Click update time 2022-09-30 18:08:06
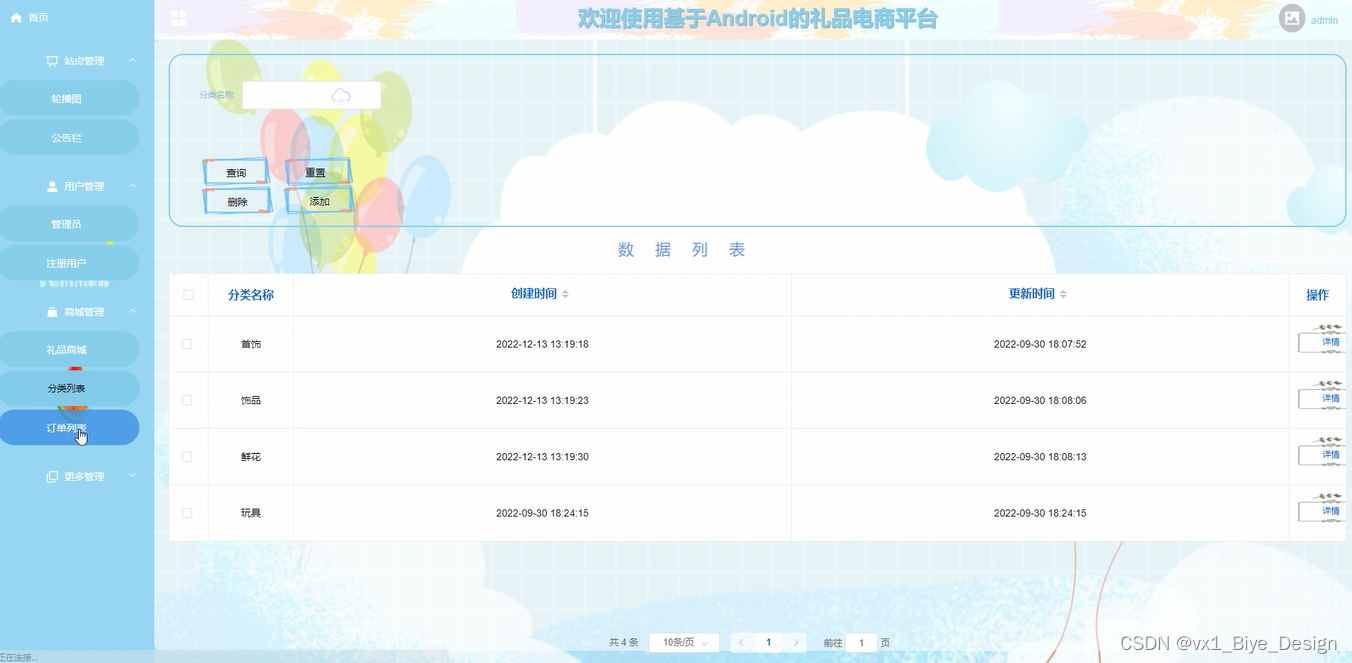 coord(1040,400)
